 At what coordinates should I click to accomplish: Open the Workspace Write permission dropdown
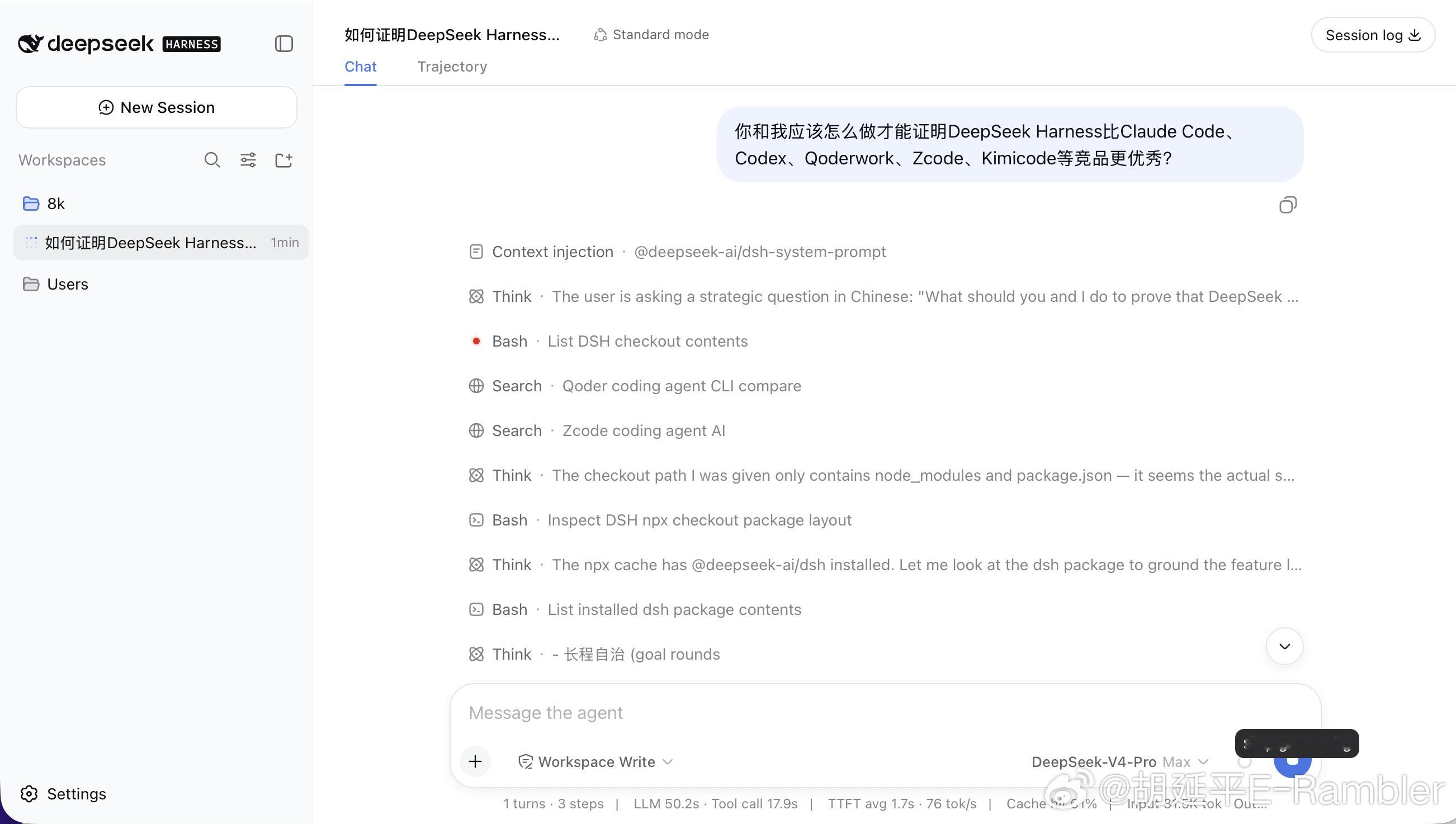595,763
